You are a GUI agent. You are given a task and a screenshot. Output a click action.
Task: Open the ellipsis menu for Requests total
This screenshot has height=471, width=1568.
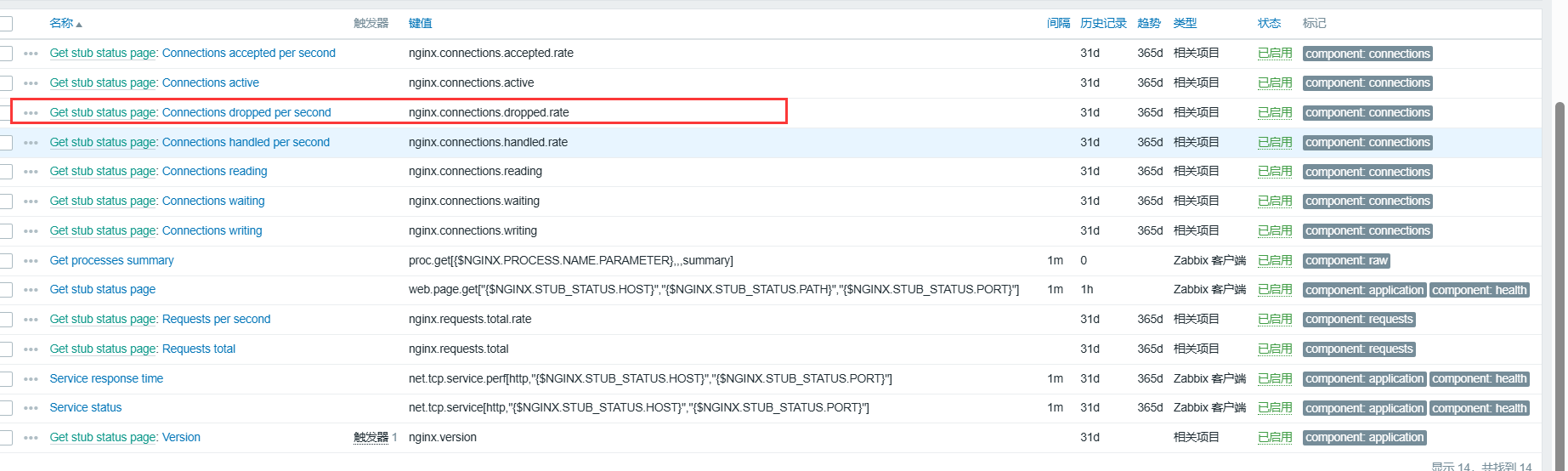pos(31,349)
